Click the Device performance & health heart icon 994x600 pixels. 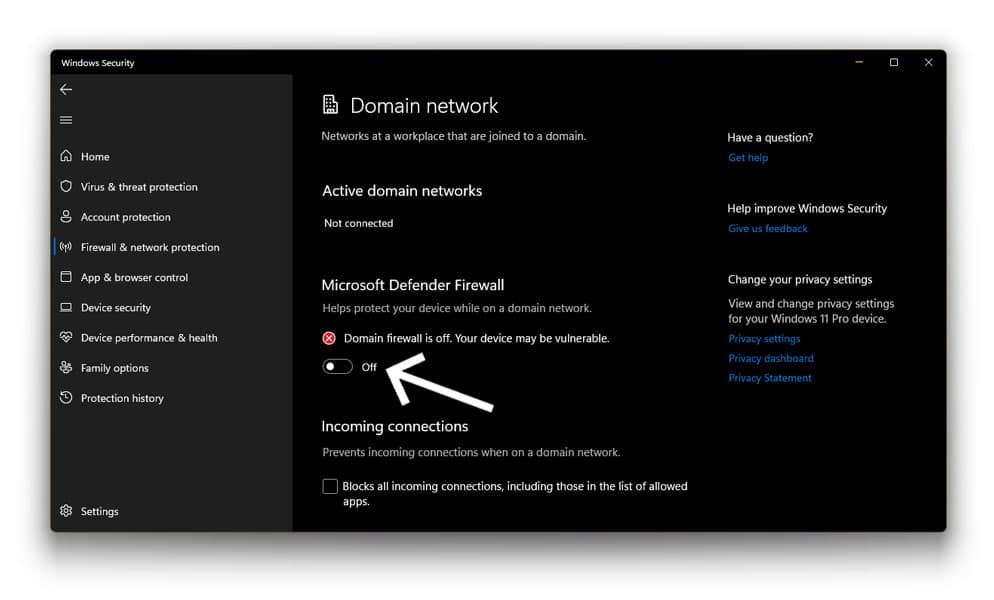click(66, 337)
